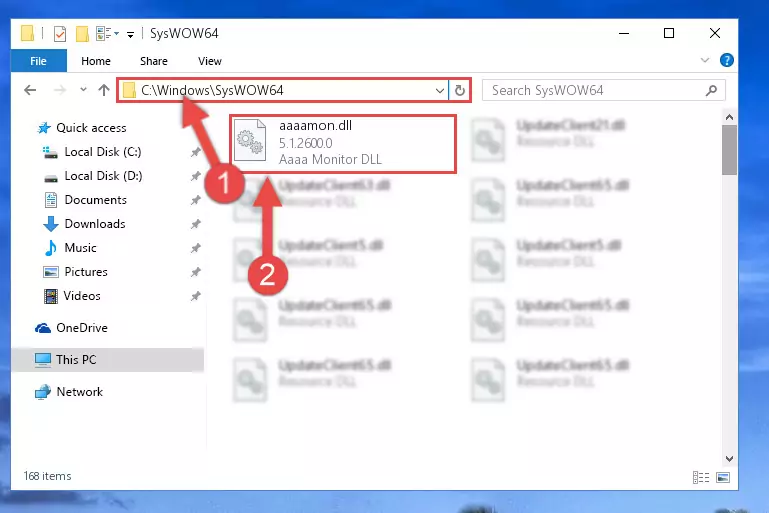Screen dimensions: 769x513
Task: Click the Downloads blue arrow icon
Action: pos(51,224)
